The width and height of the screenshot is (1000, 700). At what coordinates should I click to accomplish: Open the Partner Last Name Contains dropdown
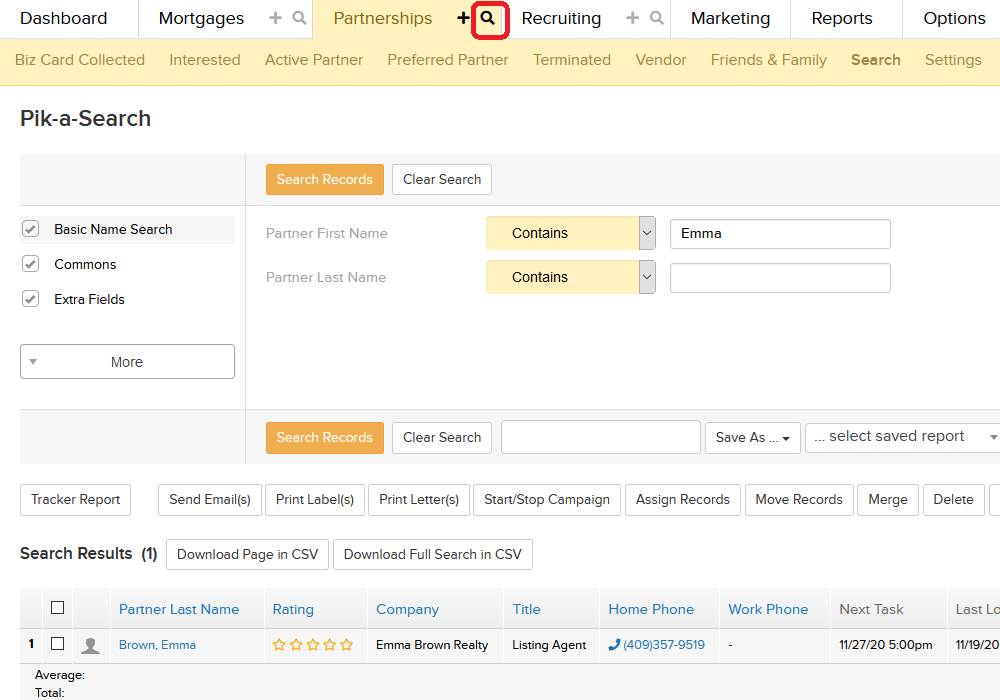pos(571,277)
